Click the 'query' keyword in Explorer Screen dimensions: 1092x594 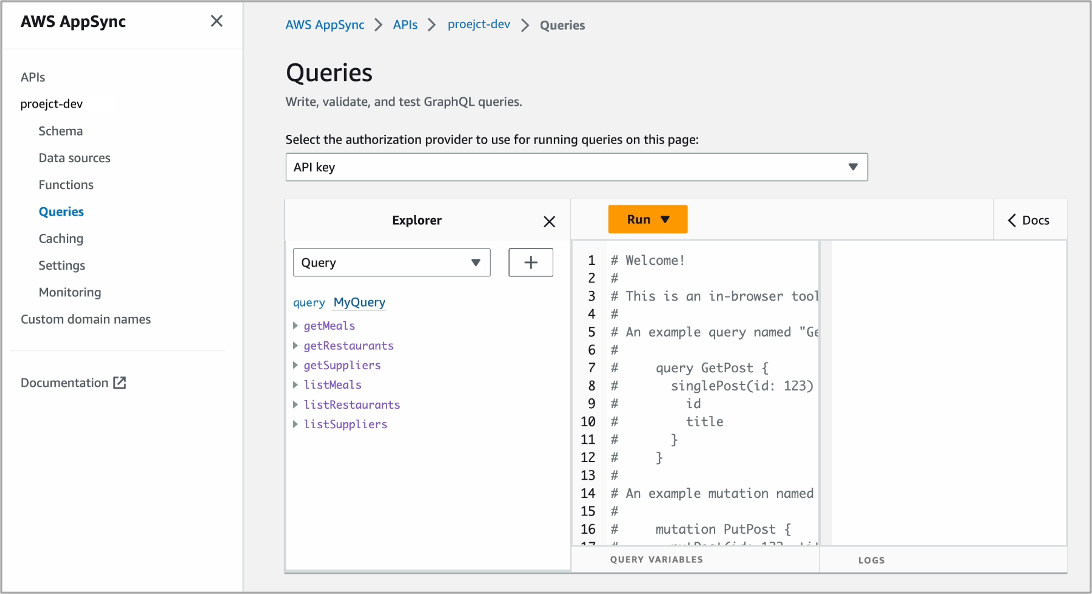(309, 302)
